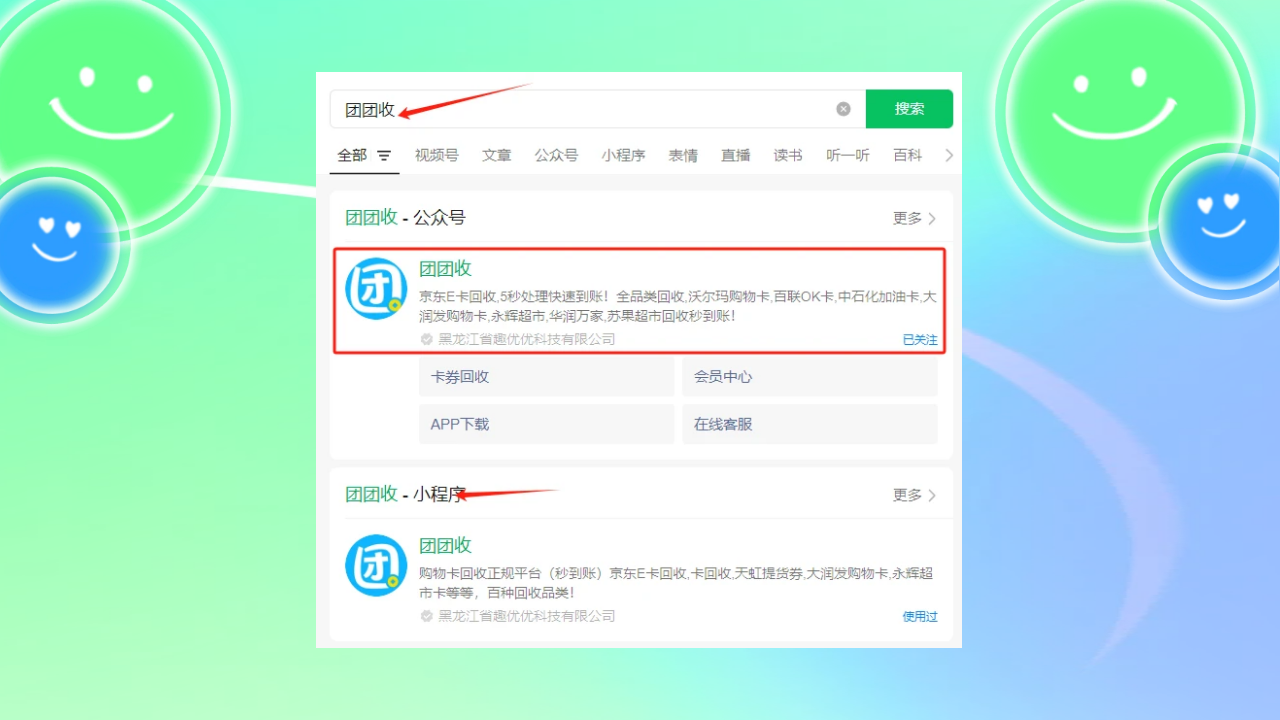Show more tabs with the right chevron
This screenshot has height=720, width=1280.
(949, 155)
